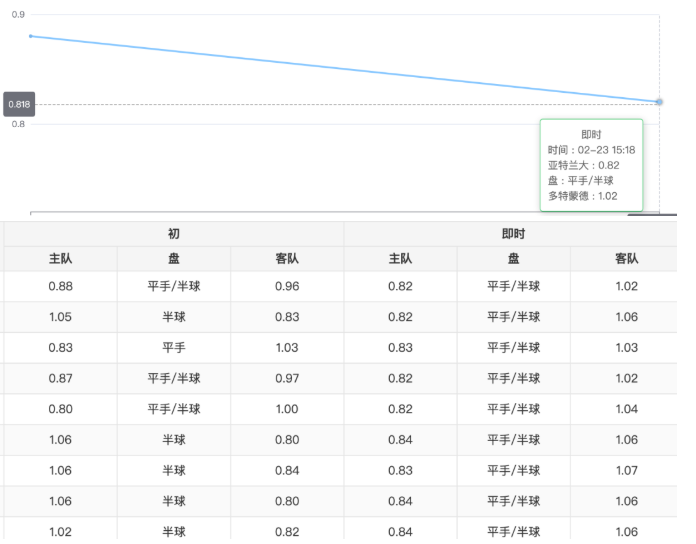Select the 初 column group header
696x544 pixels.
[174, 234]
